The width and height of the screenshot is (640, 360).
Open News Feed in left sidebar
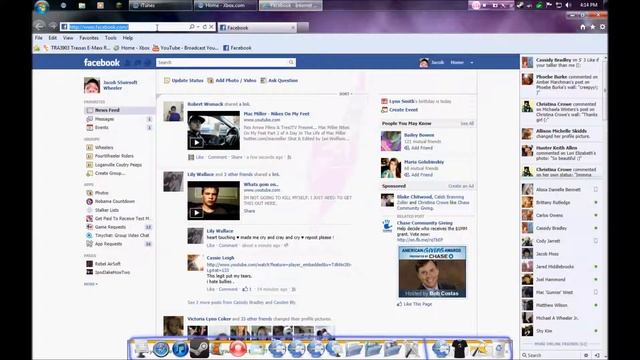(119, 110)
